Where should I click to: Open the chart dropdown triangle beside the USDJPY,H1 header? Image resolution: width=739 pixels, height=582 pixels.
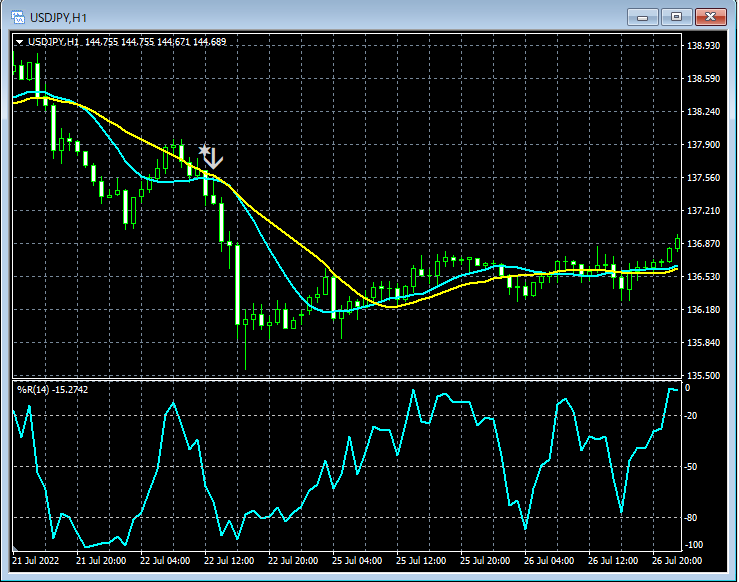click(19, 42)
